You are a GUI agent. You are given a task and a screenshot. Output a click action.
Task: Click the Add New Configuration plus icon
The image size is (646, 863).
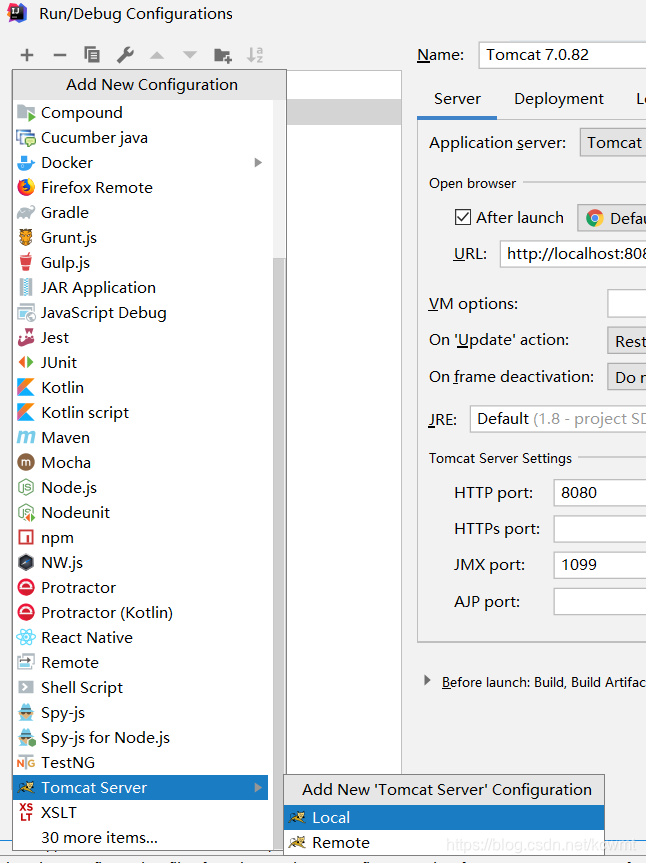(x=26, y=55)
